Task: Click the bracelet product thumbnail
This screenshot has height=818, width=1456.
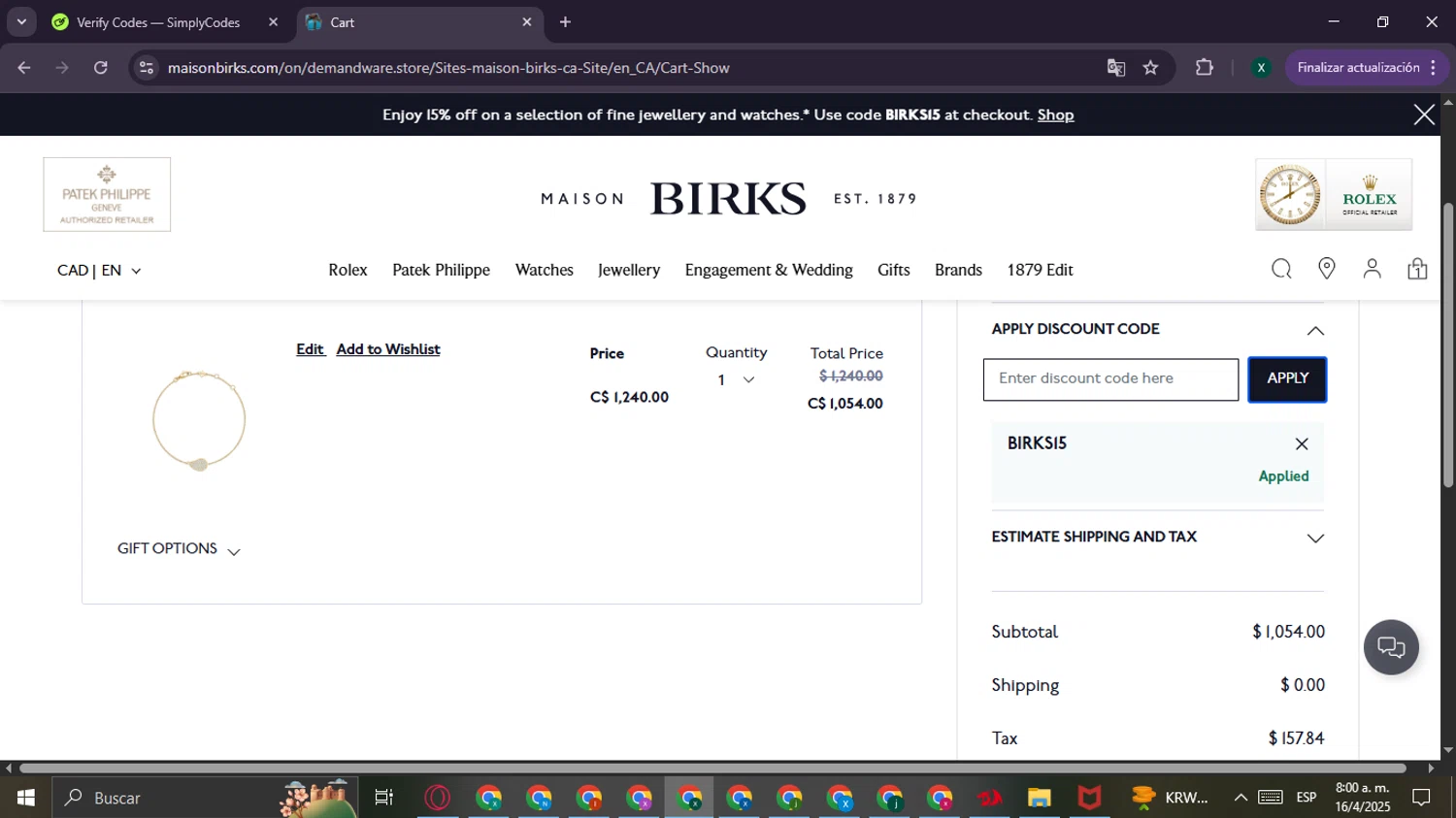Action: pos(199,419)
